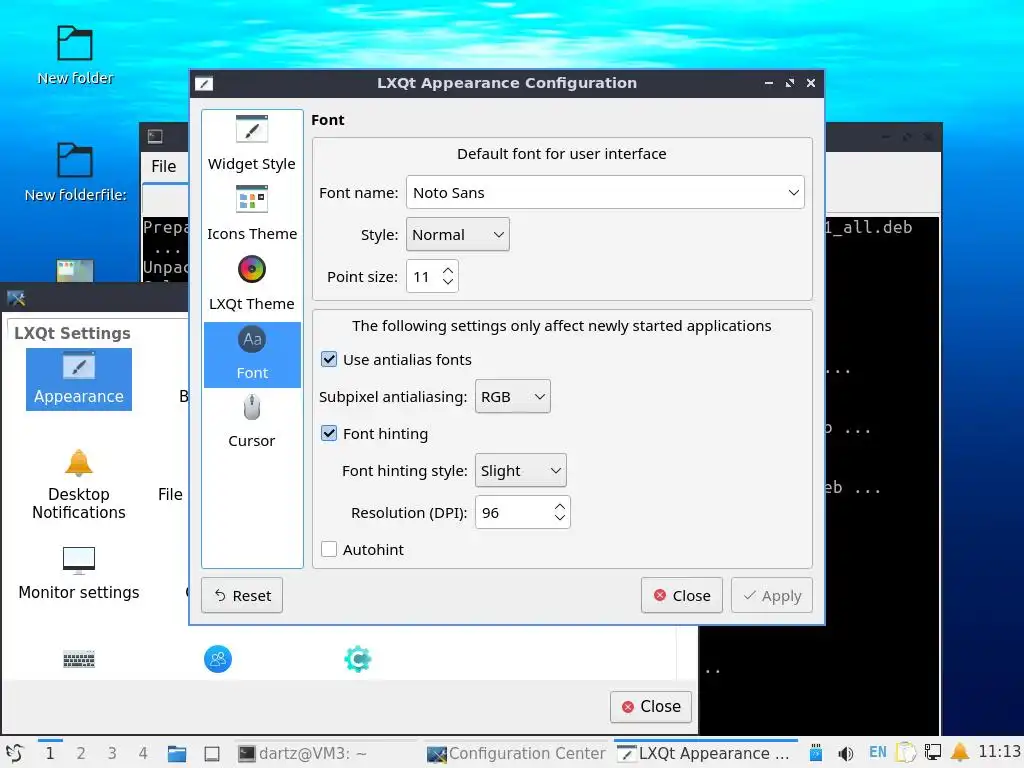Switch to workspace 4
The image size is (1024, 768).
pyautogui.click(x=143, y=754)
